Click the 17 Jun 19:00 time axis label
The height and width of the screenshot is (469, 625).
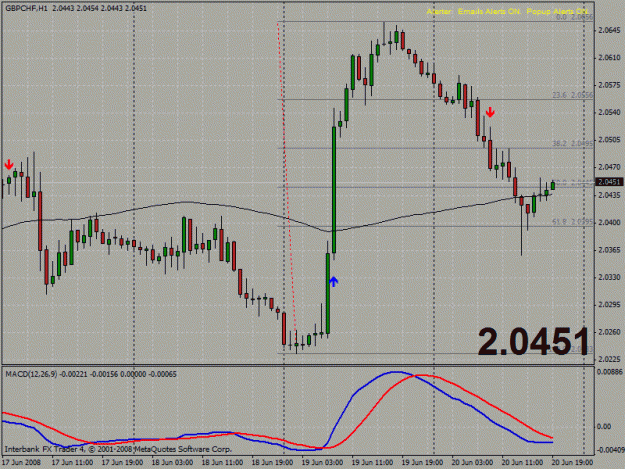[x=122, y=463]
